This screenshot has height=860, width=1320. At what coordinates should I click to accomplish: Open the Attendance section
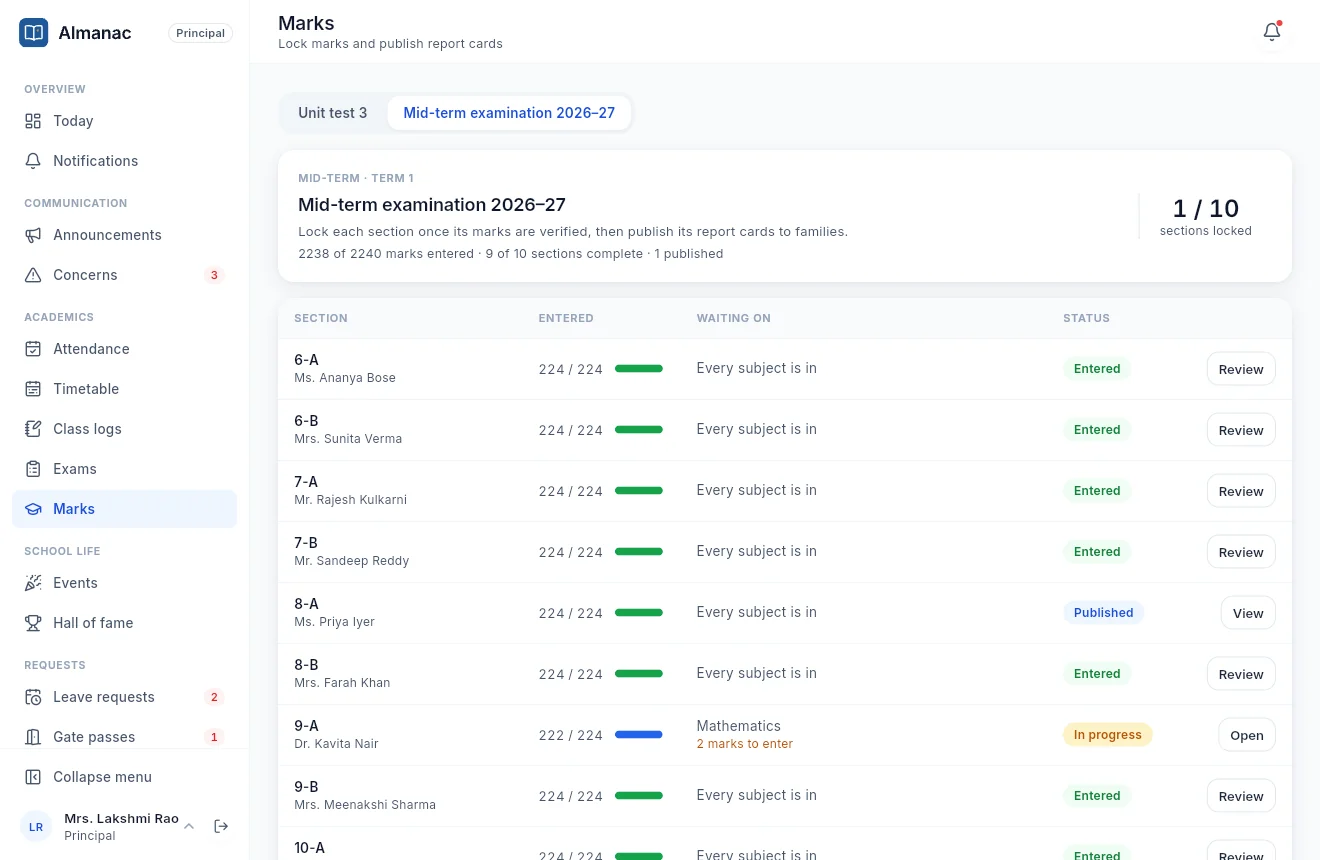click(124, 349)
